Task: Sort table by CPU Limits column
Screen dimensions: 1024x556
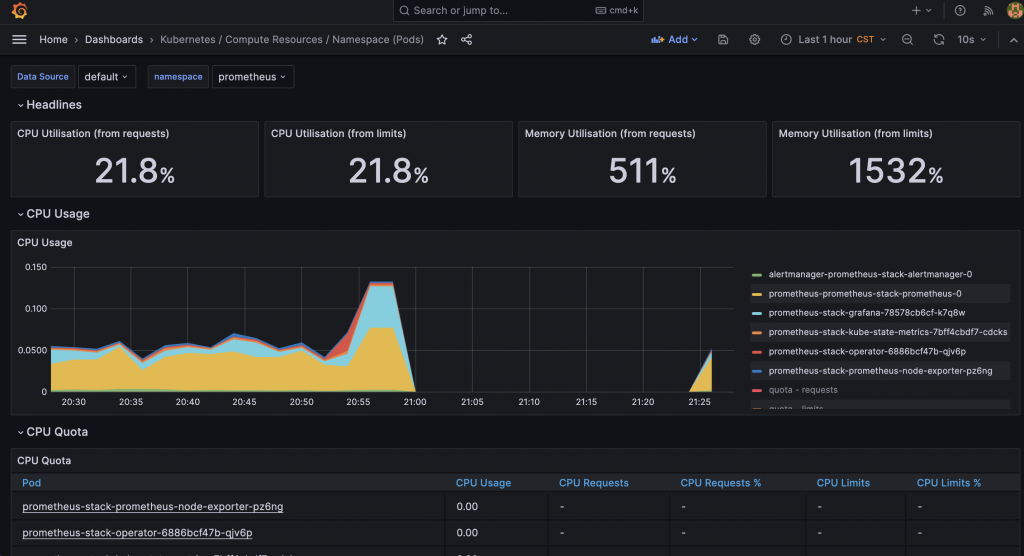Action: pyautogui.click(x=842, y=483)
